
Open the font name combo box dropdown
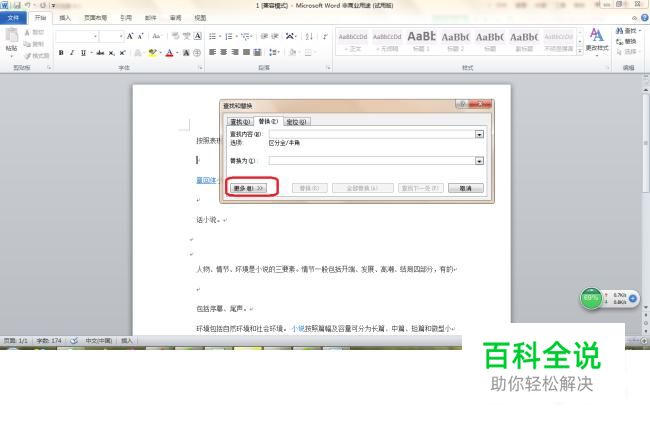coord(95,36)
